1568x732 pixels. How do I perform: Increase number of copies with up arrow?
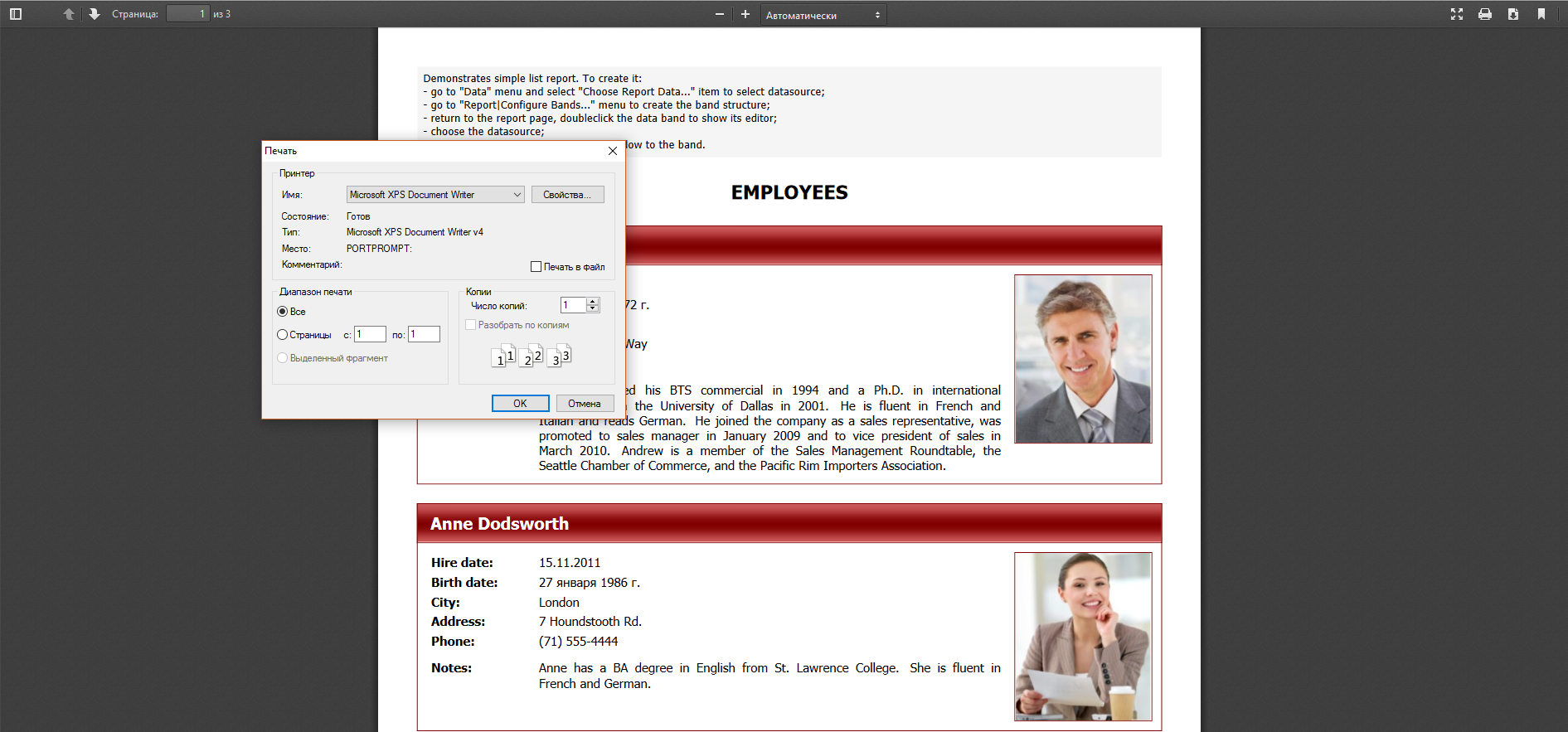tap(593, 302)
